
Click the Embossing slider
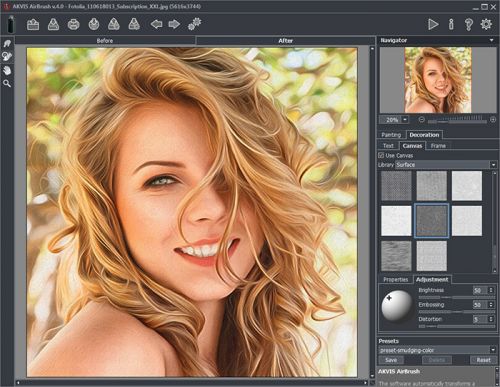click(x=457, y=312)
